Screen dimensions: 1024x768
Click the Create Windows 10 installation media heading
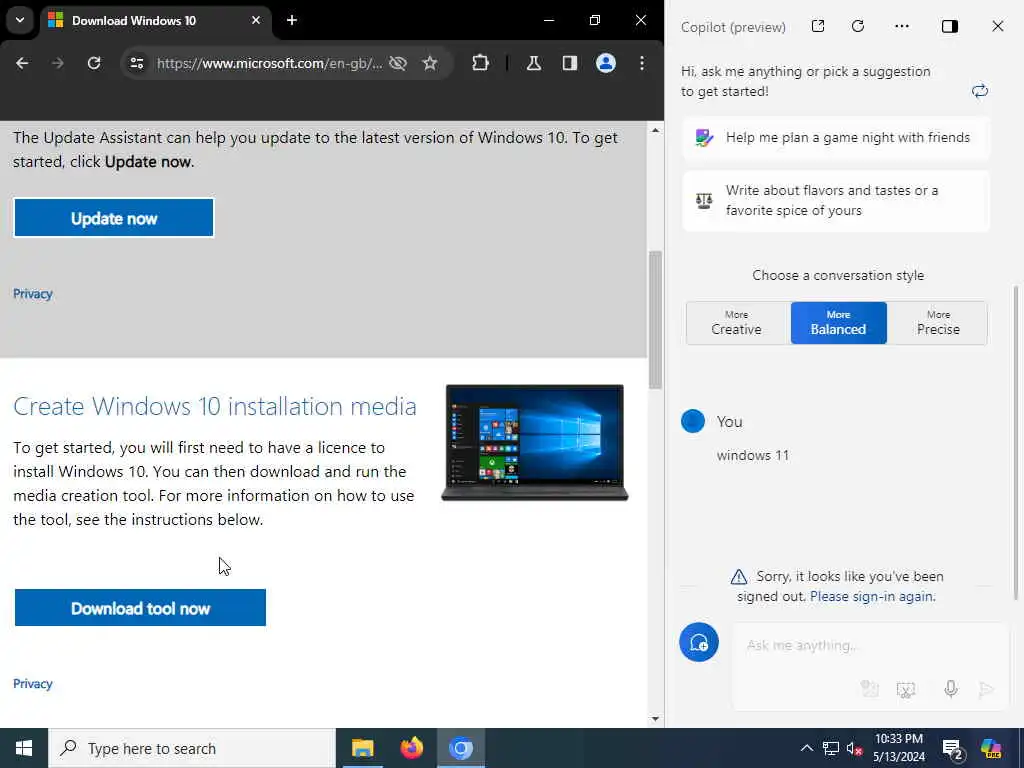[215, 406]
